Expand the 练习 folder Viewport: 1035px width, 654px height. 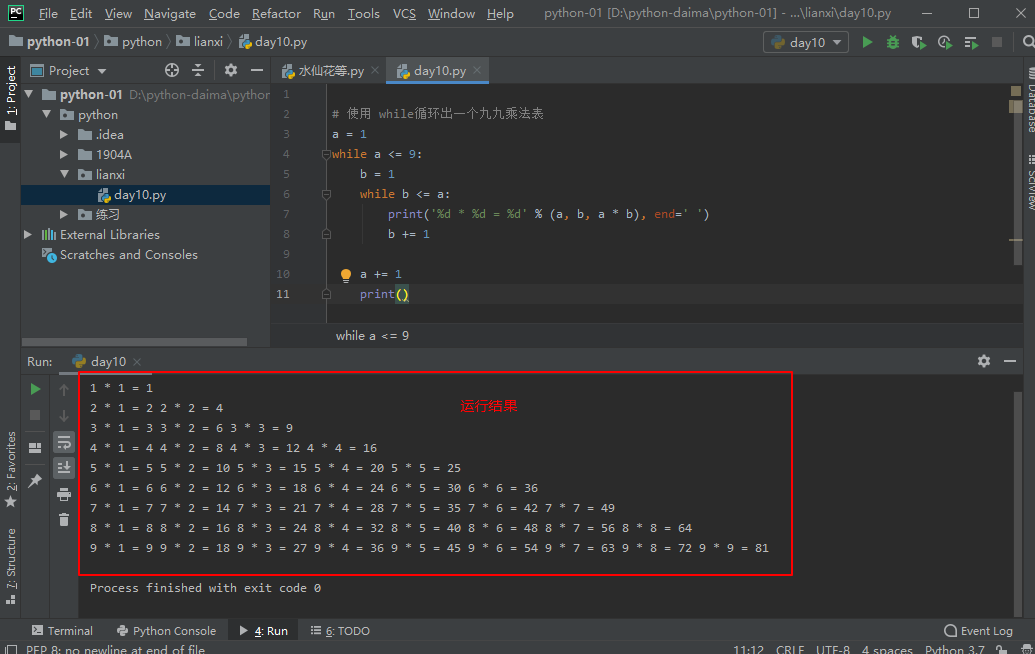tap(64, 214)
